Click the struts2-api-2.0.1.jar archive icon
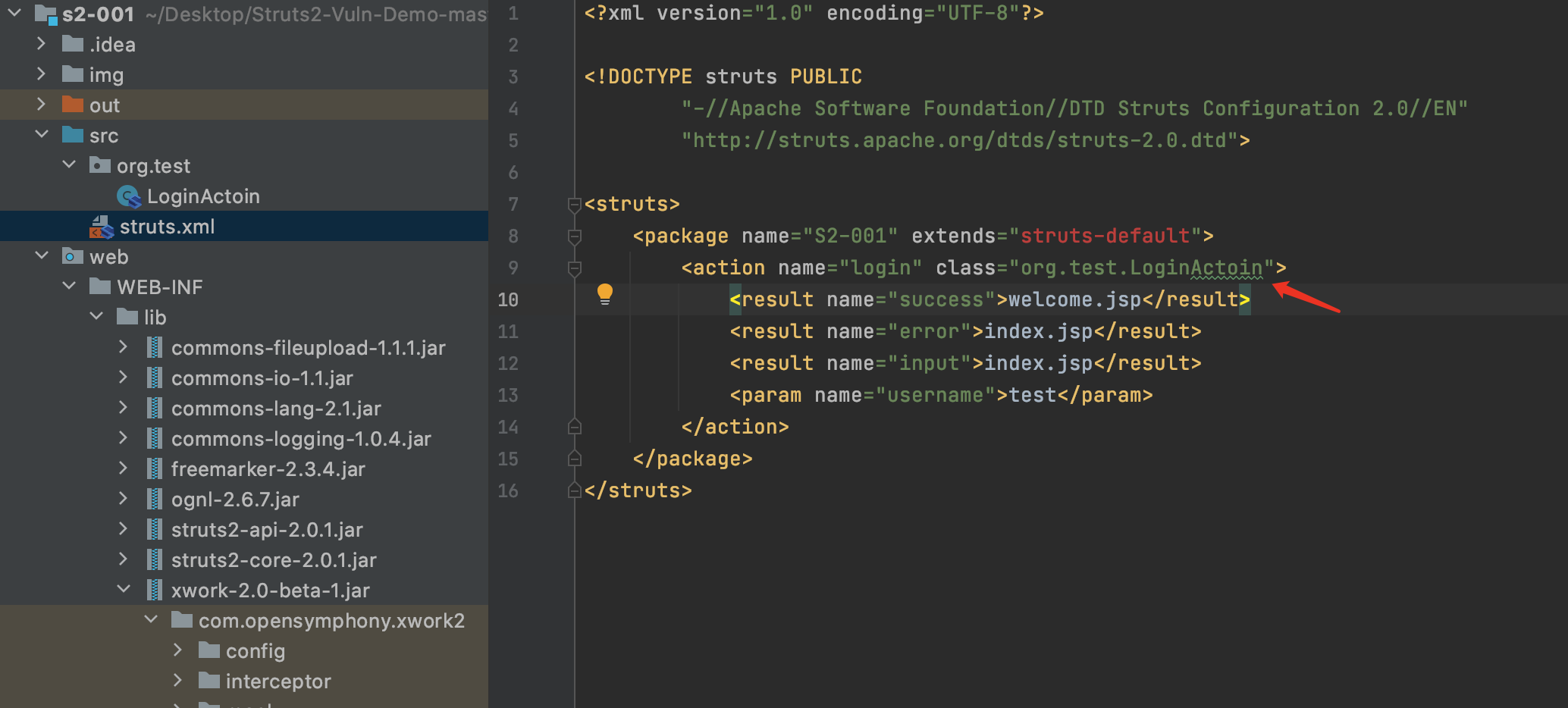 pyautogui.click(x=155, y=529)
